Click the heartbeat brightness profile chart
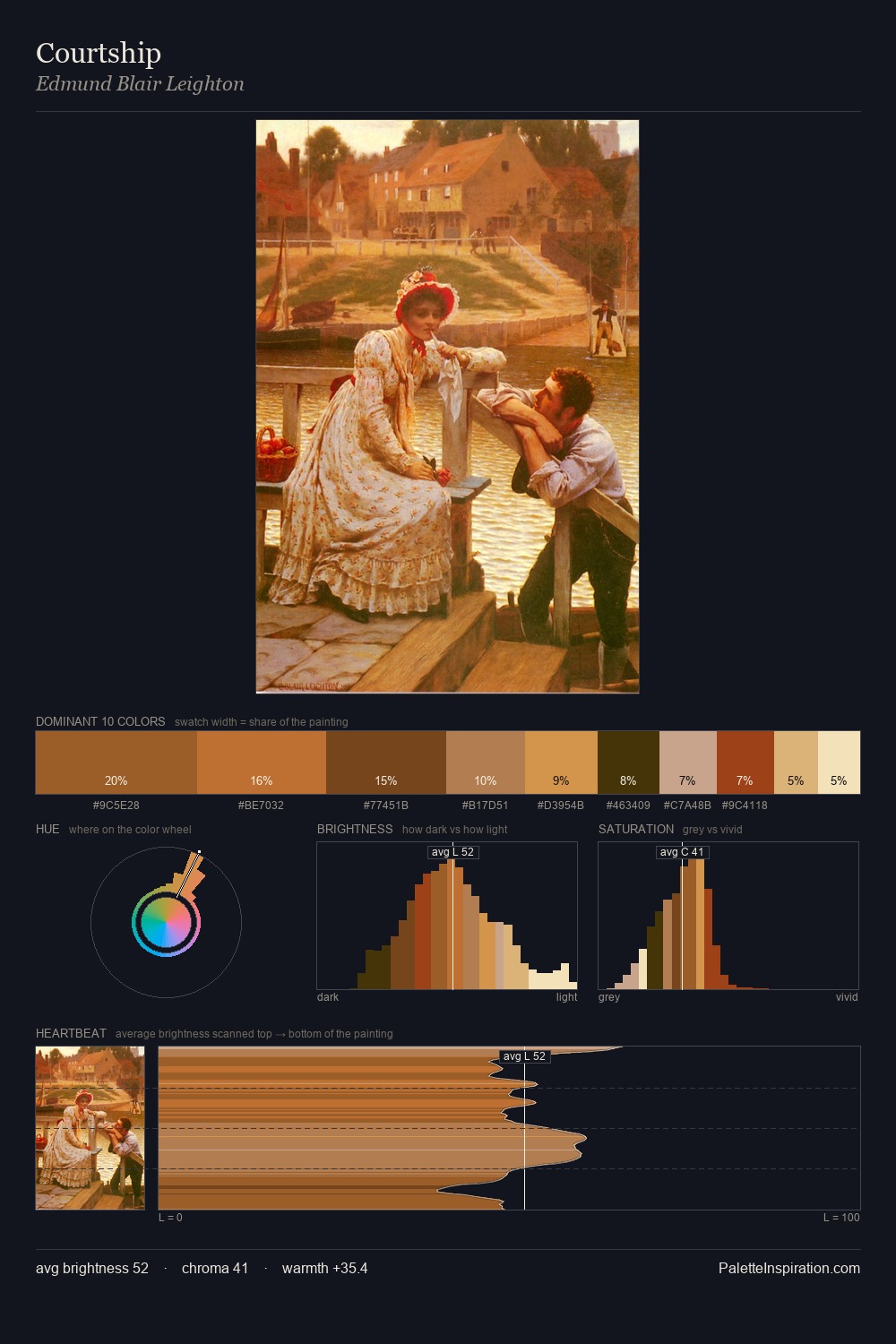 click(509, 1128)
